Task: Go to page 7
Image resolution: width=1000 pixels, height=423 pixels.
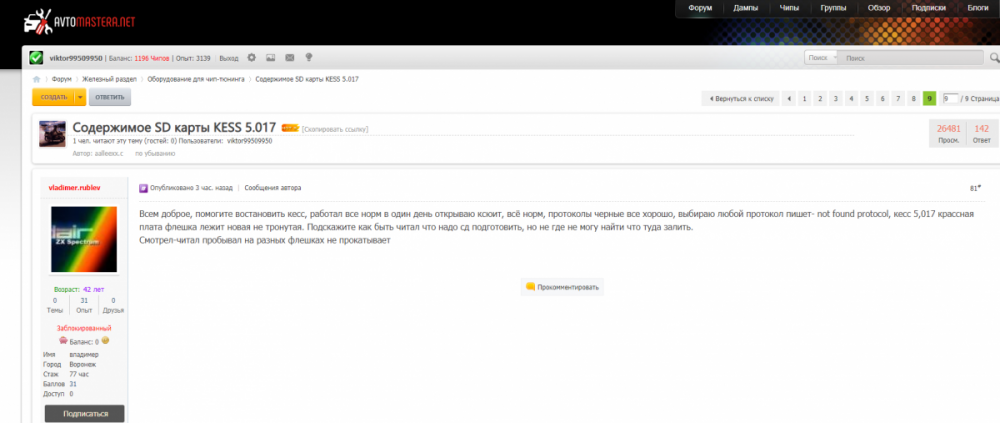Action: (898, 98)
